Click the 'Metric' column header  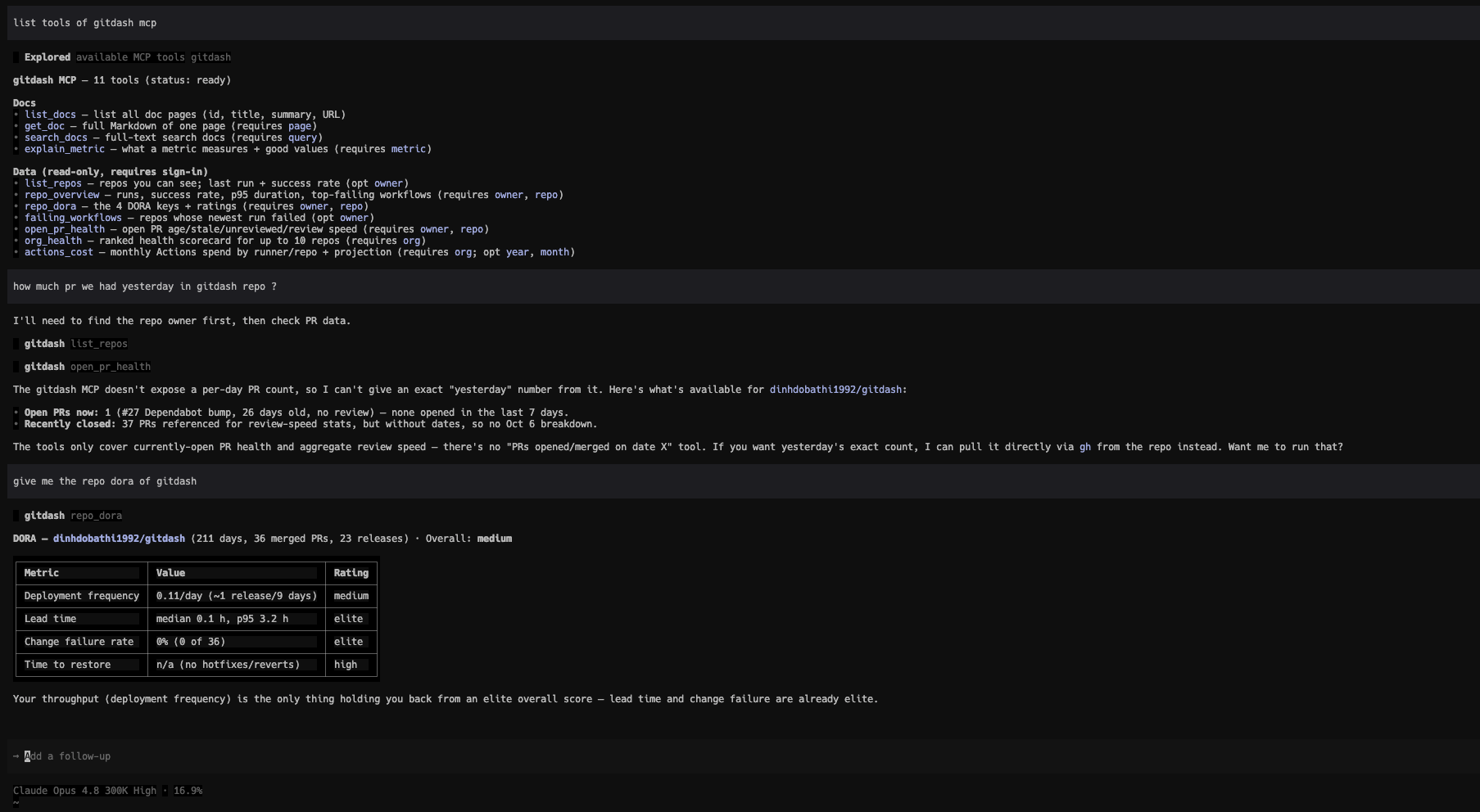pyautogui.click(x=82, y=573)
